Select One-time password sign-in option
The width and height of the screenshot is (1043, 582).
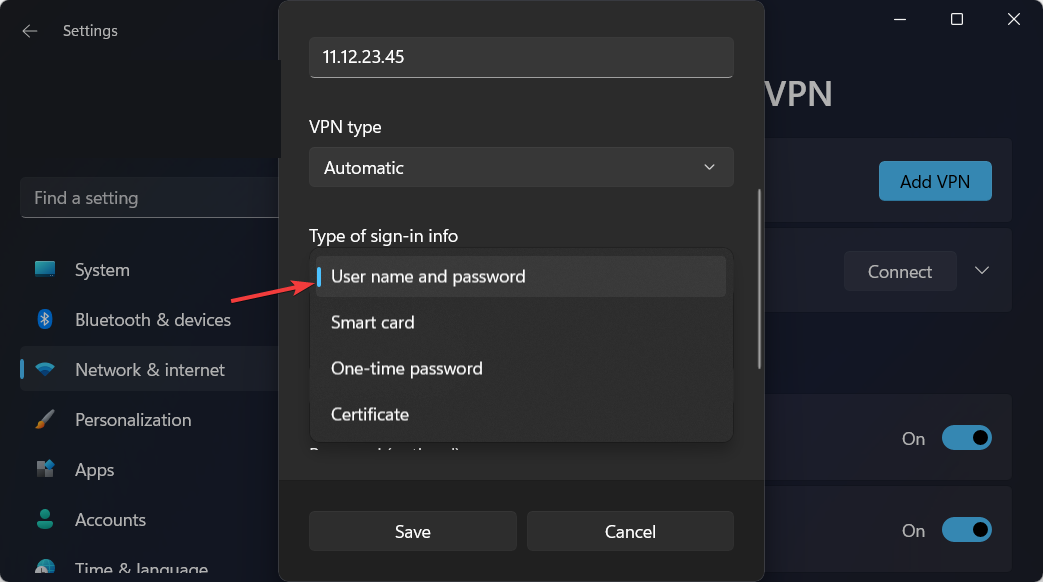coord(521,368)
